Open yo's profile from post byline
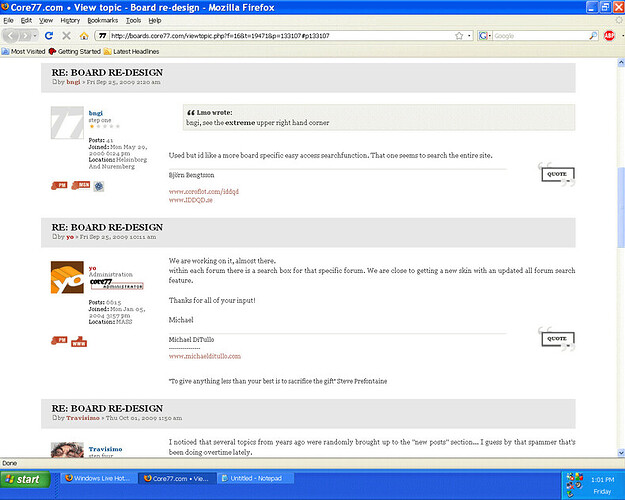Viewport: 625px width, 500px height. 70,237
